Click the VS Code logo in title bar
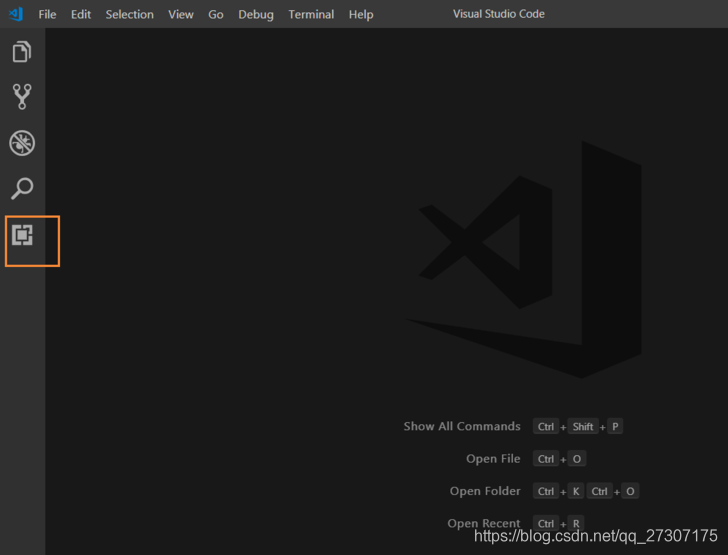Screen dimensions: 728x555 pos(16,14)
